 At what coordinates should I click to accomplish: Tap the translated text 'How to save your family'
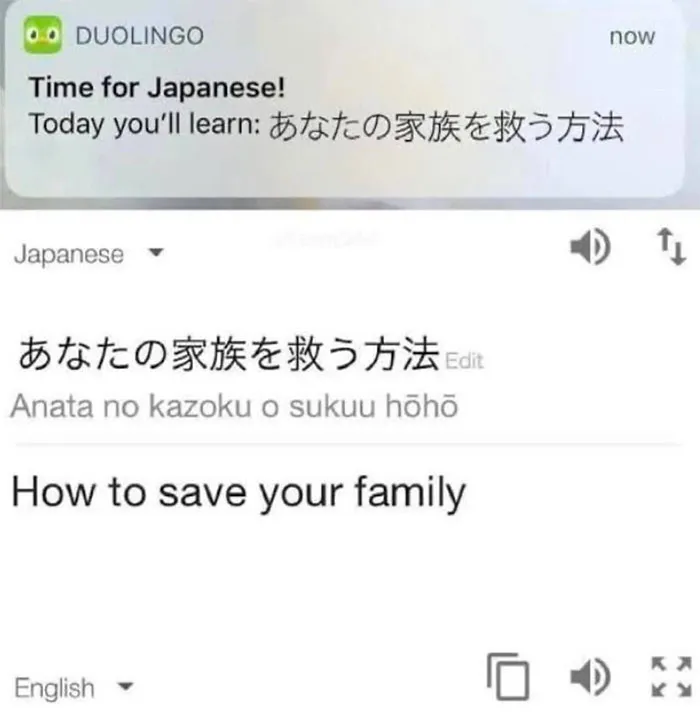point(239,493)
